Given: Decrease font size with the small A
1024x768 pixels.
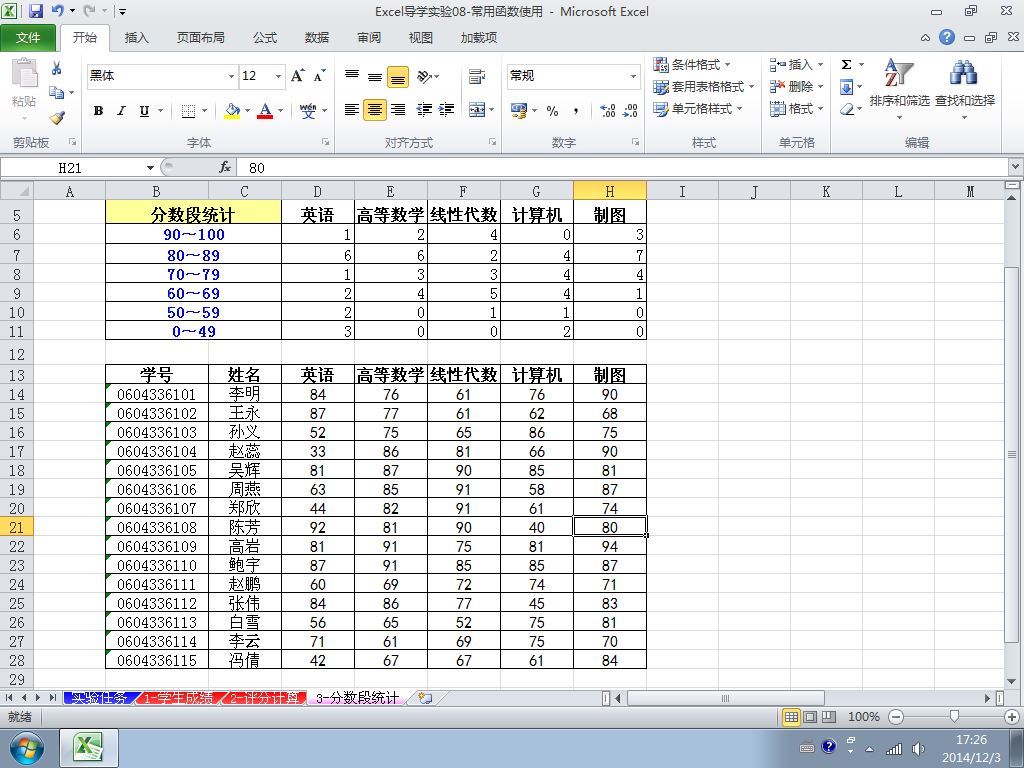Looking at the screenshot, I should pos(319,76).
